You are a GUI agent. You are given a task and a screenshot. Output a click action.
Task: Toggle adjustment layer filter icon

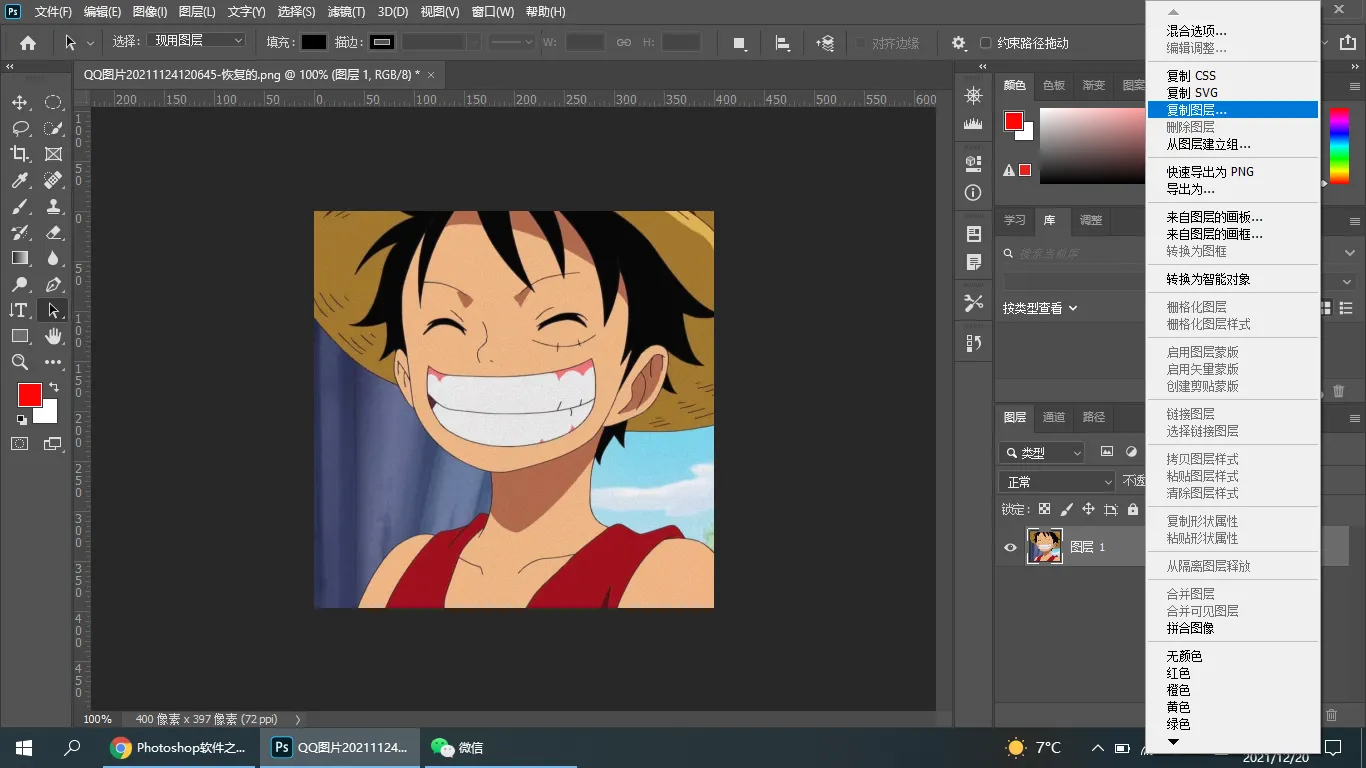(x=1131, y=452)
